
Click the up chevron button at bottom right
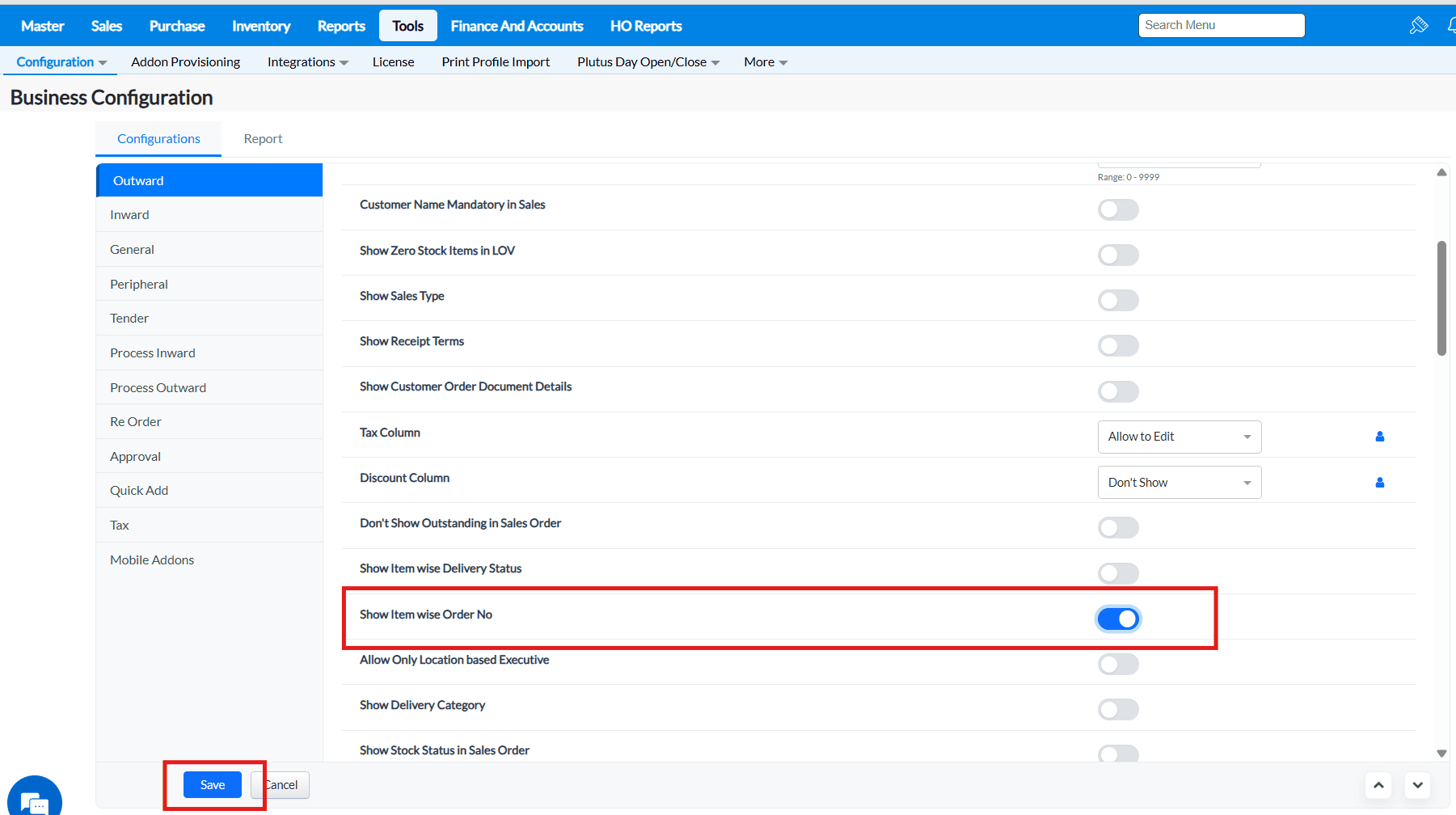tap(1378, 785)
